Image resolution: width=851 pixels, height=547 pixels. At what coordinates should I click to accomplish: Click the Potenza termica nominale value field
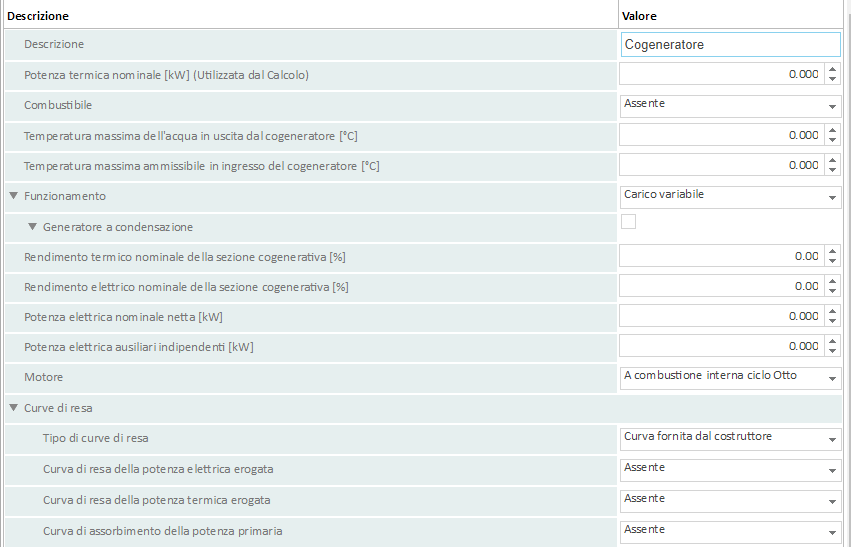coord(722,74)
